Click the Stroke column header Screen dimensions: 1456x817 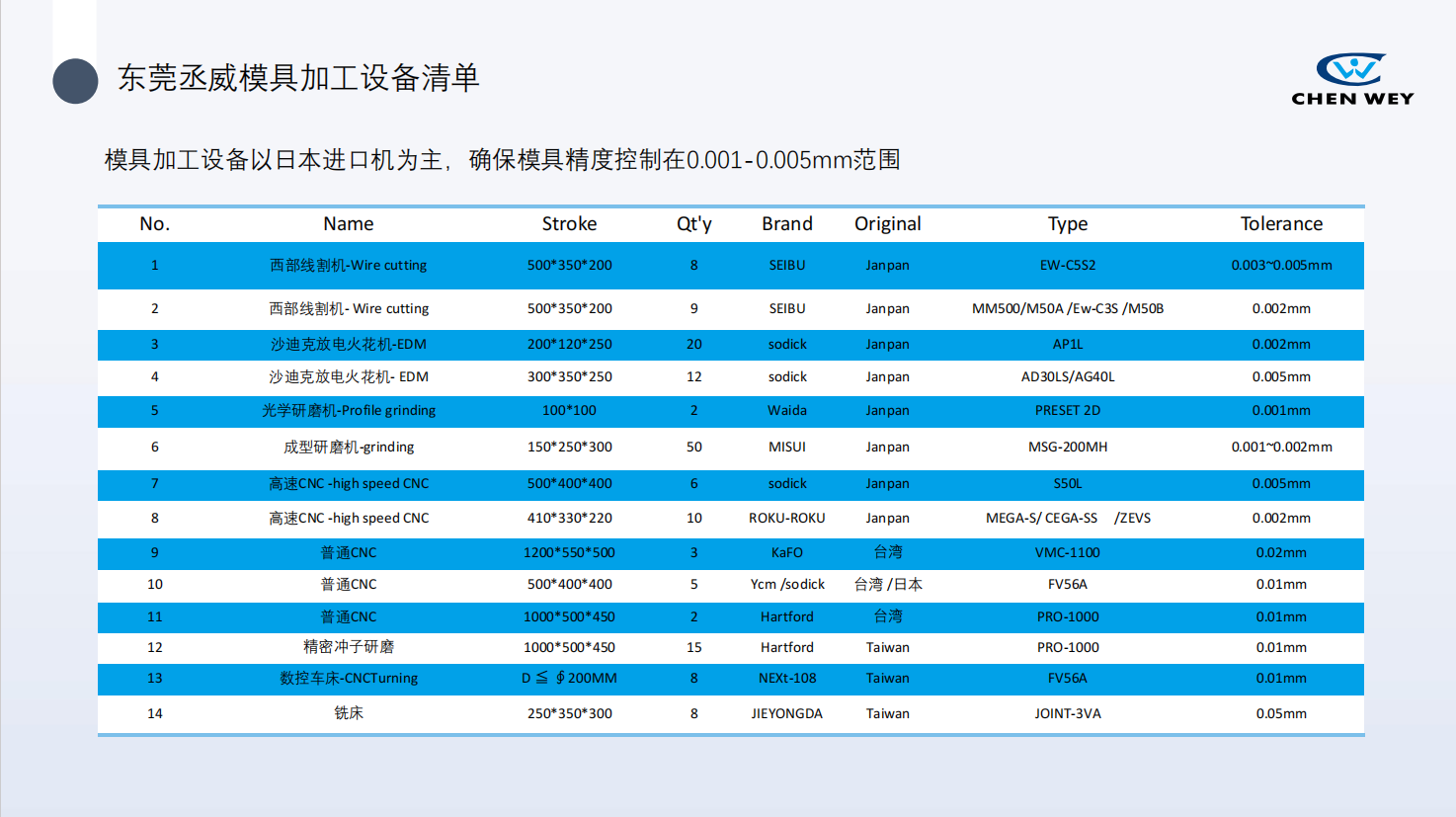coord(569,224)
